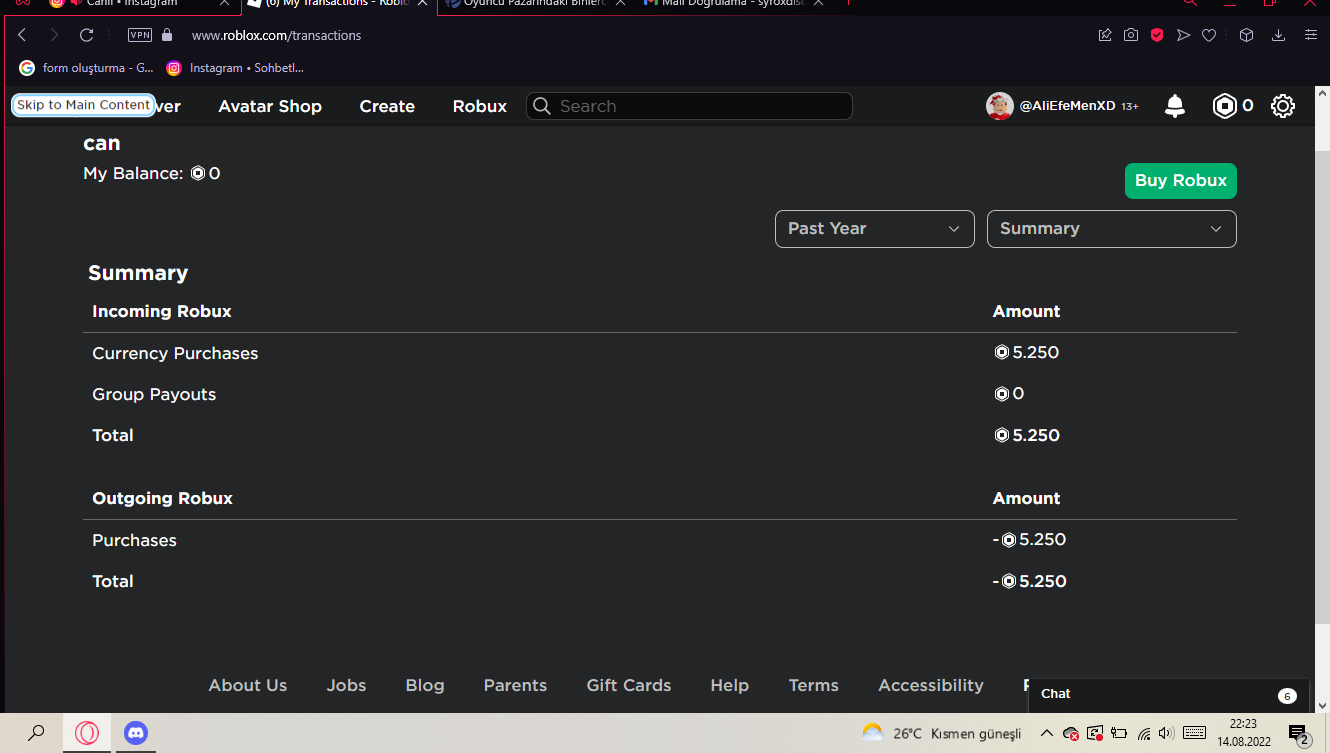Take a snapshot with camera icon

pyautogui.click(x=1131, y=35)
